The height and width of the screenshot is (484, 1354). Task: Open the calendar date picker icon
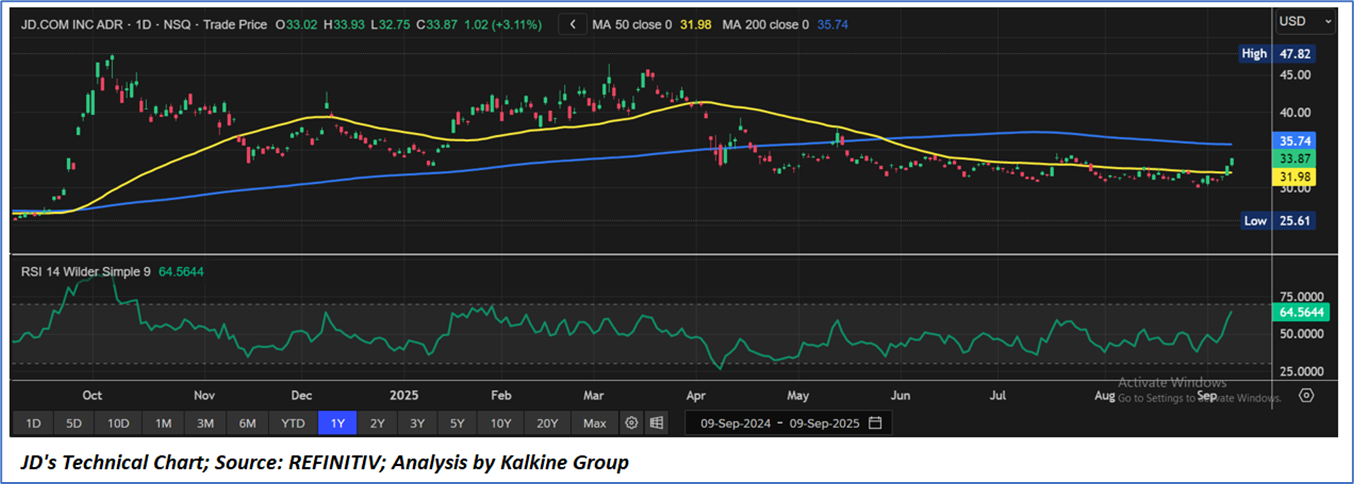point(875,423)
